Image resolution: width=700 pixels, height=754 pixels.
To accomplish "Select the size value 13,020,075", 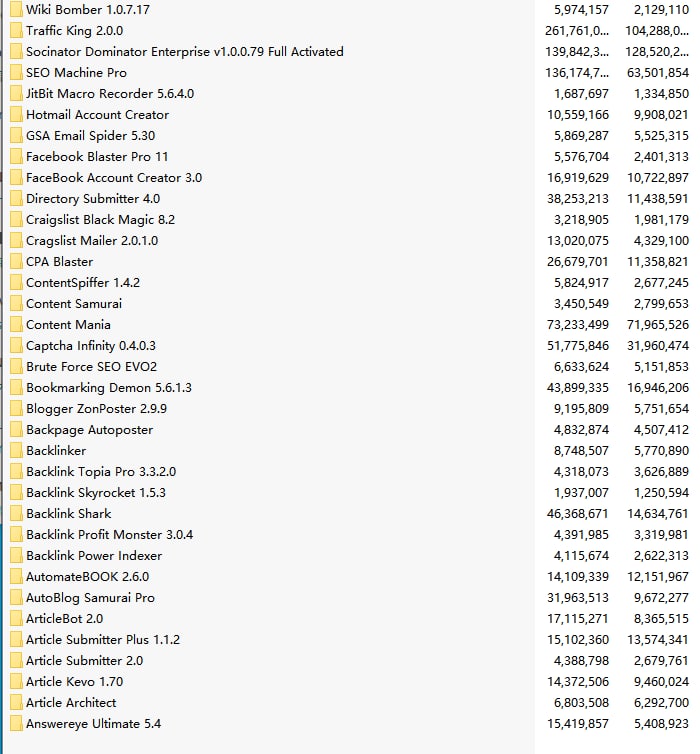I will pos(578,240).
